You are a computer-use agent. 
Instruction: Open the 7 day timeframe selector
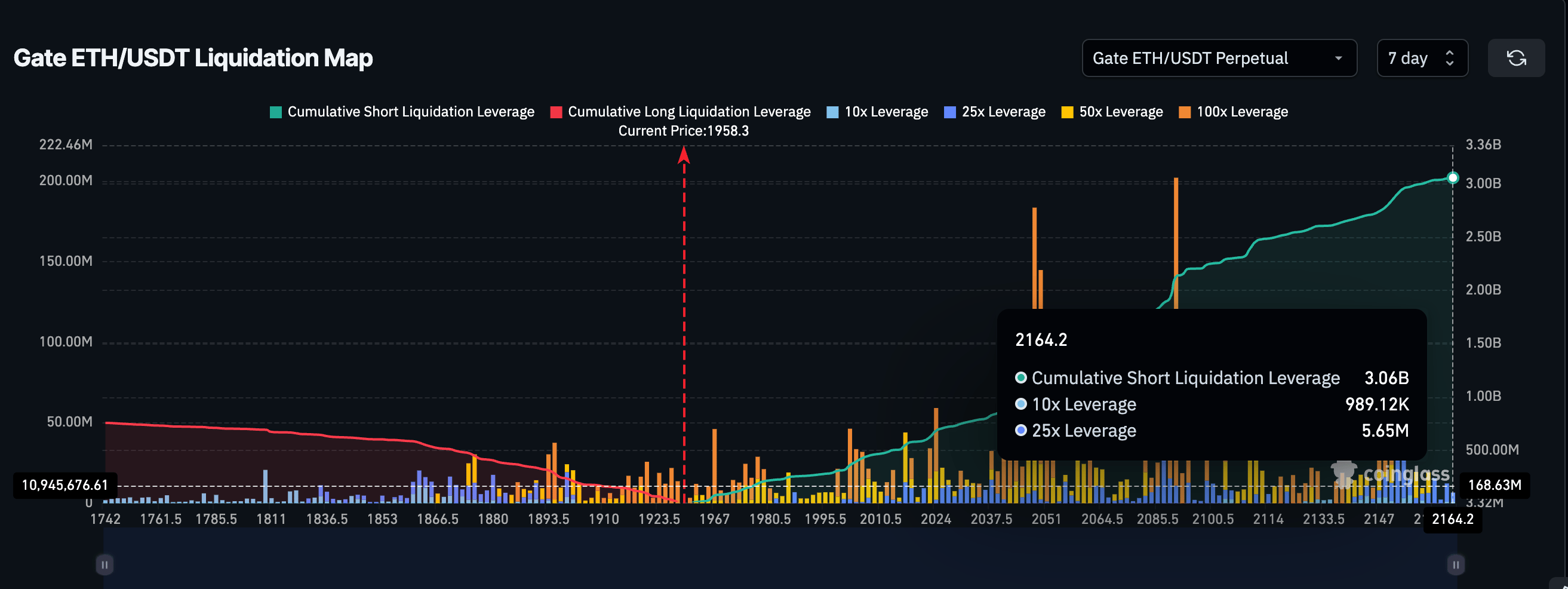pos(1422,59)
